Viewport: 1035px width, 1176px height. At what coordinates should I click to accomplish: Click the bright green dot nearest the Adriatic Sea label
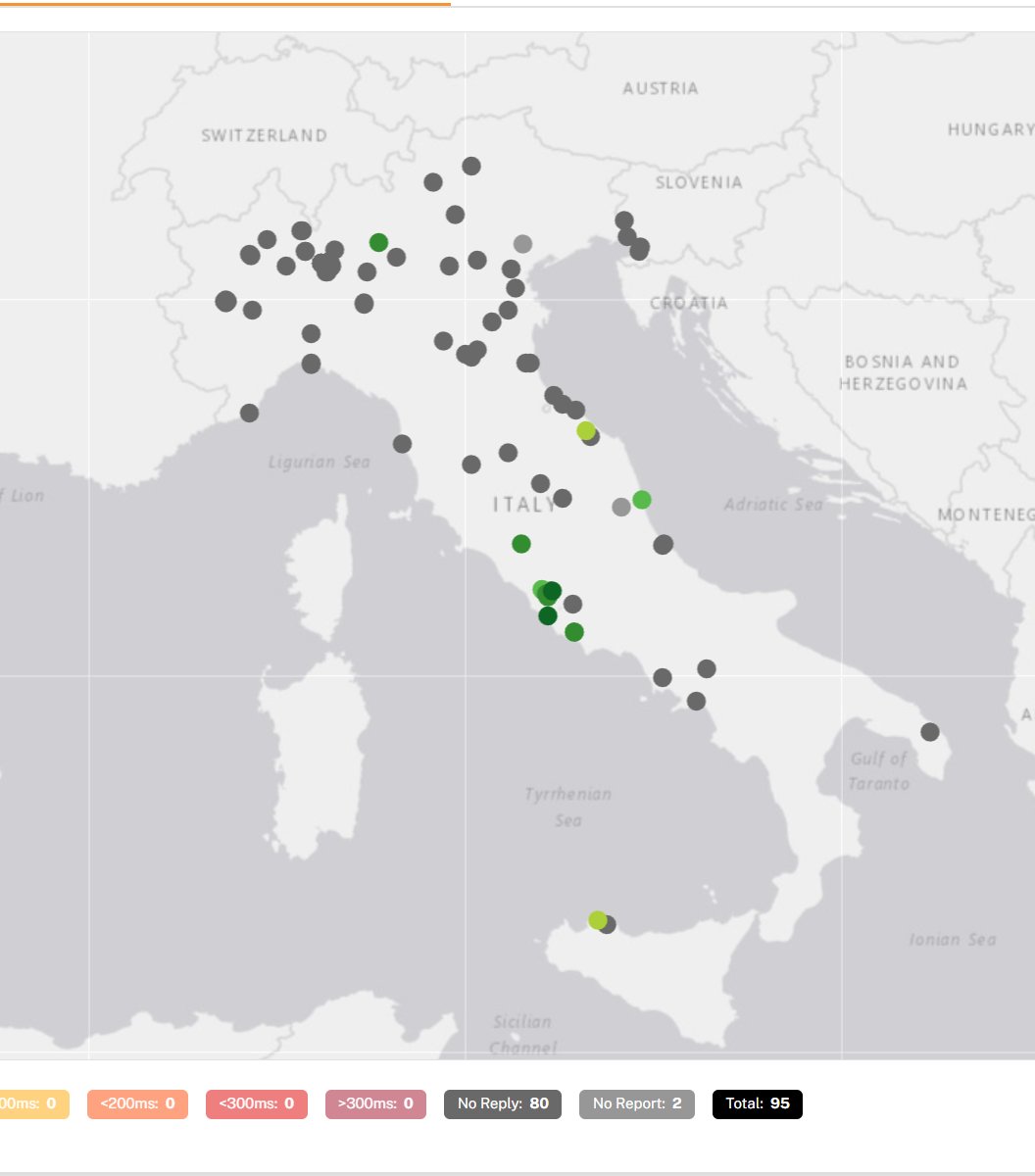tap(641, 500)
